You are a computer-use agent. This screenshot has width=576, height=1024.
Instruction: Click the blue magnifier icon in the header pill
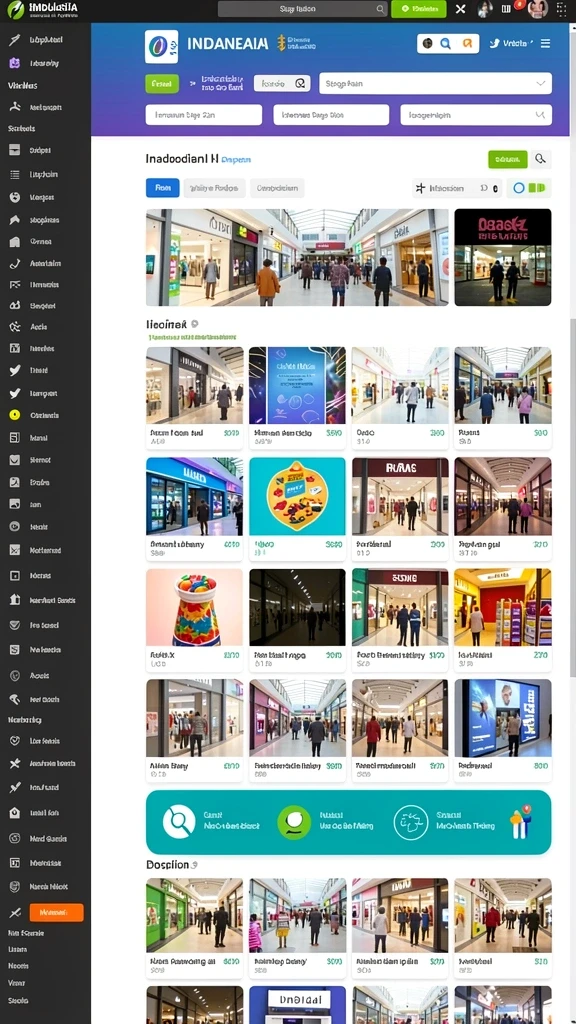pos(446,44)
